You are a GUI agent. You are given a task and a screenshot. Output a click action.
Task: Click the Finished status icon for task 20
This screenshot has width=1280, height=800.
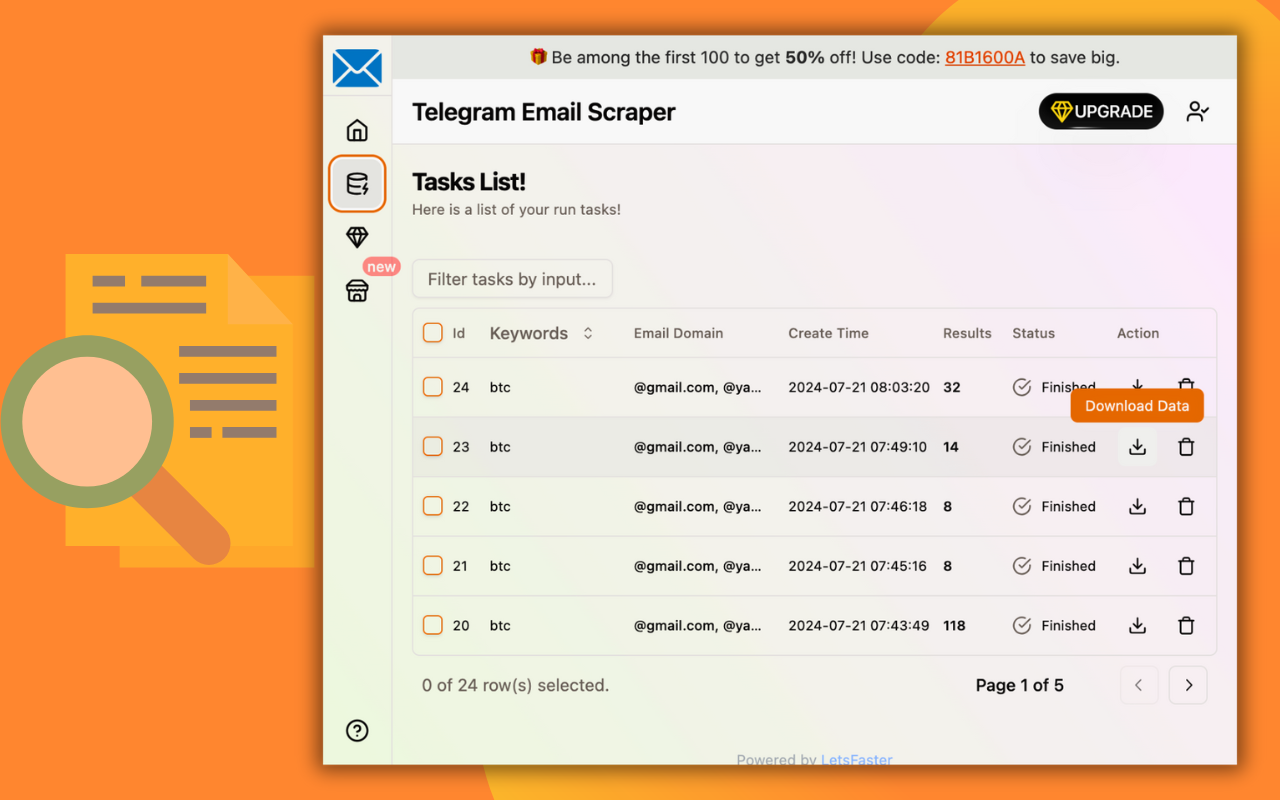[1022, 626]
